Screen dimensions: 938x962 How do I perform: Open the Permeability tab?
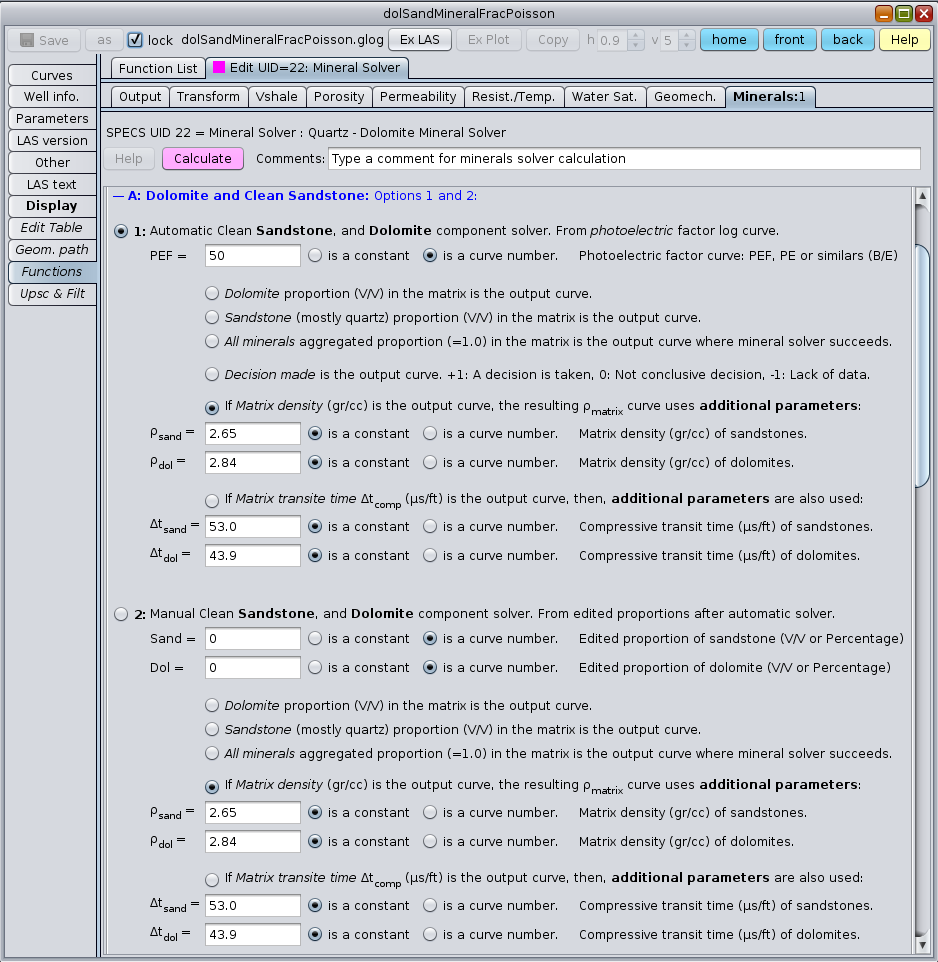[x=418, y=97]
